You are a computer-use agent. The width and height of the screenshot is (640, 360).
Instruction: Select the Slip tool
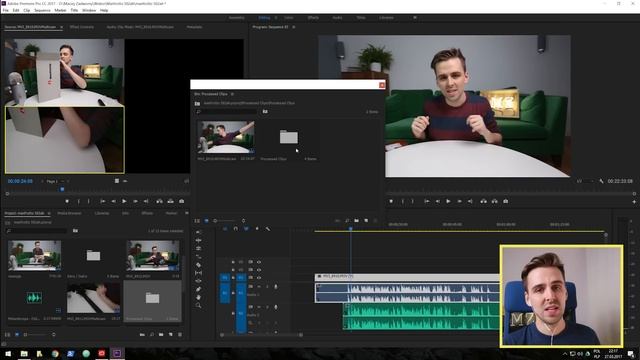pyautogui.click(x=198, y=273)
